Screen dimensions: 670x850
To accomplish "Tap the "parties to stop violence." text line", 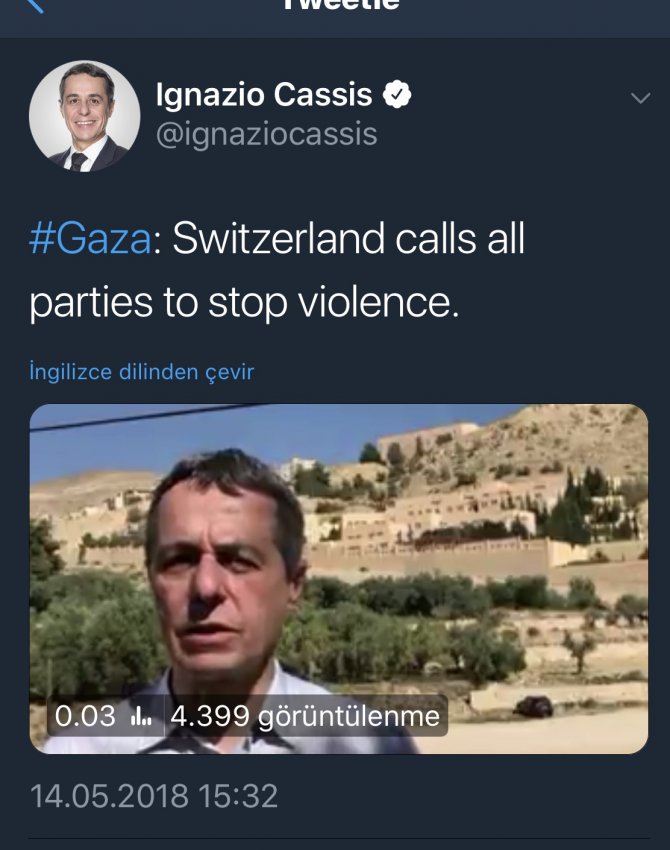I will [244, 303].
